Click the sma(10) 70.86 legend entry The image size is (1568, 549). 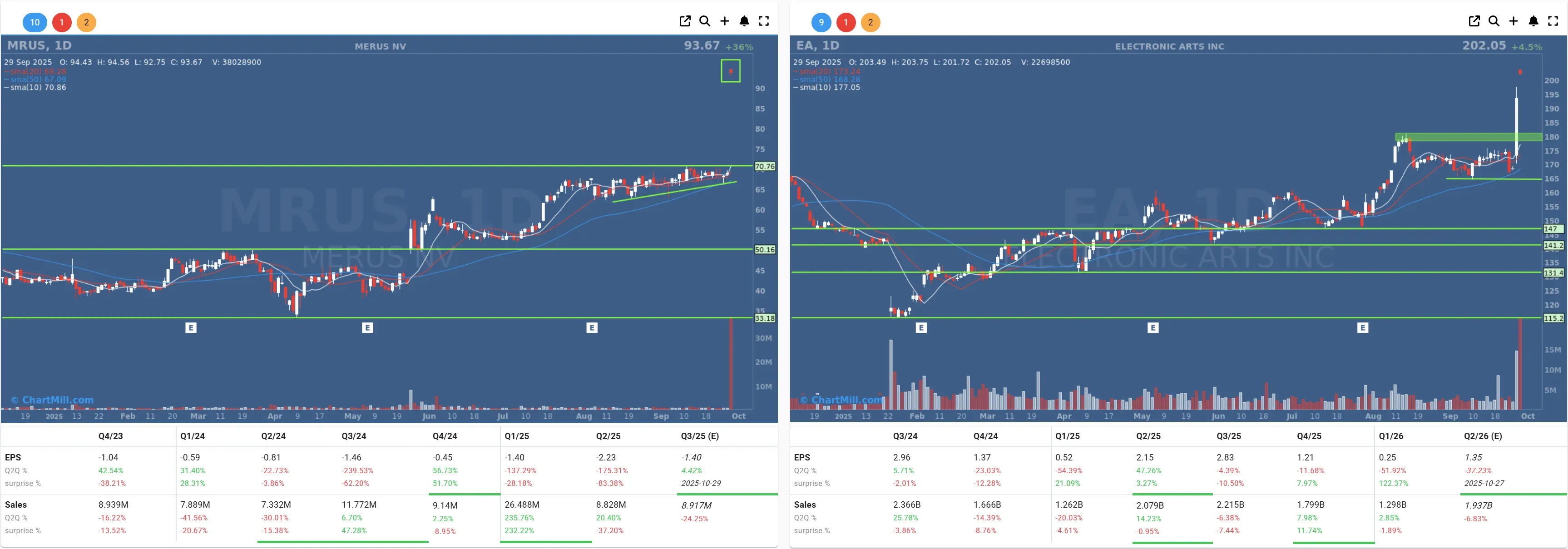[x=35, y=88]
